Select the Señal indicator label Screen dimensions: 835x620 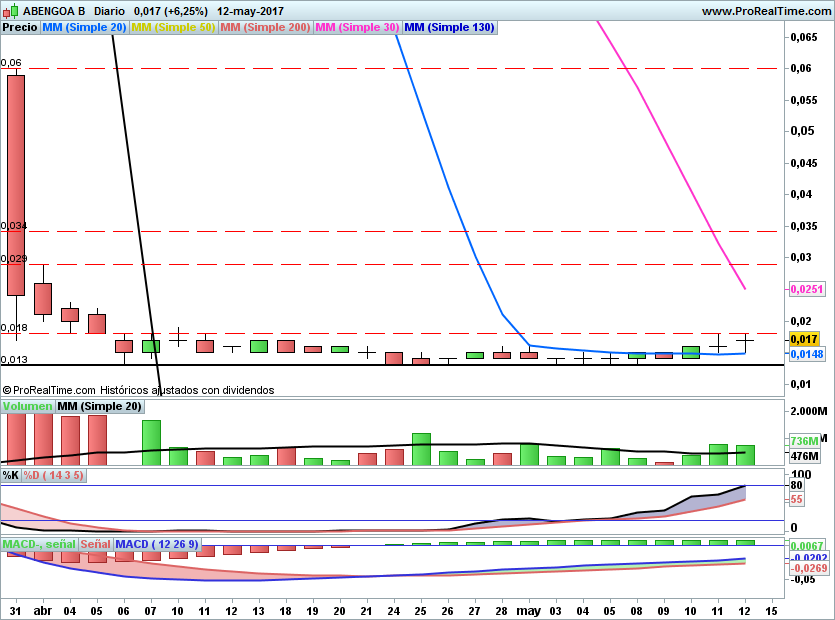point(95,544)
